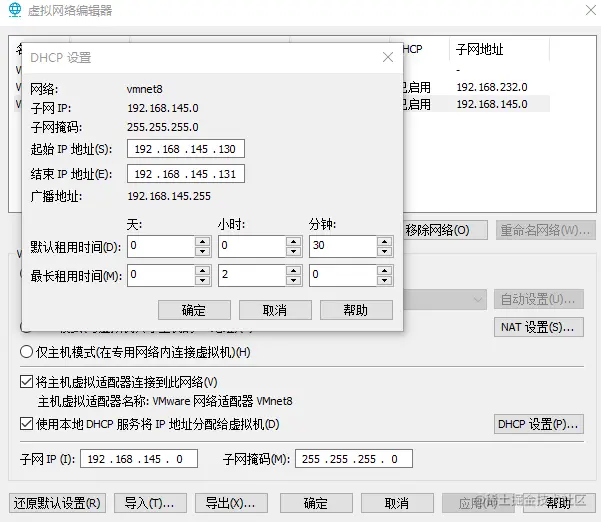The height and width of the screenshot is (522, 601).
Task: Click the 子网 IP (I) field in editor
Action: click(139, 459)
